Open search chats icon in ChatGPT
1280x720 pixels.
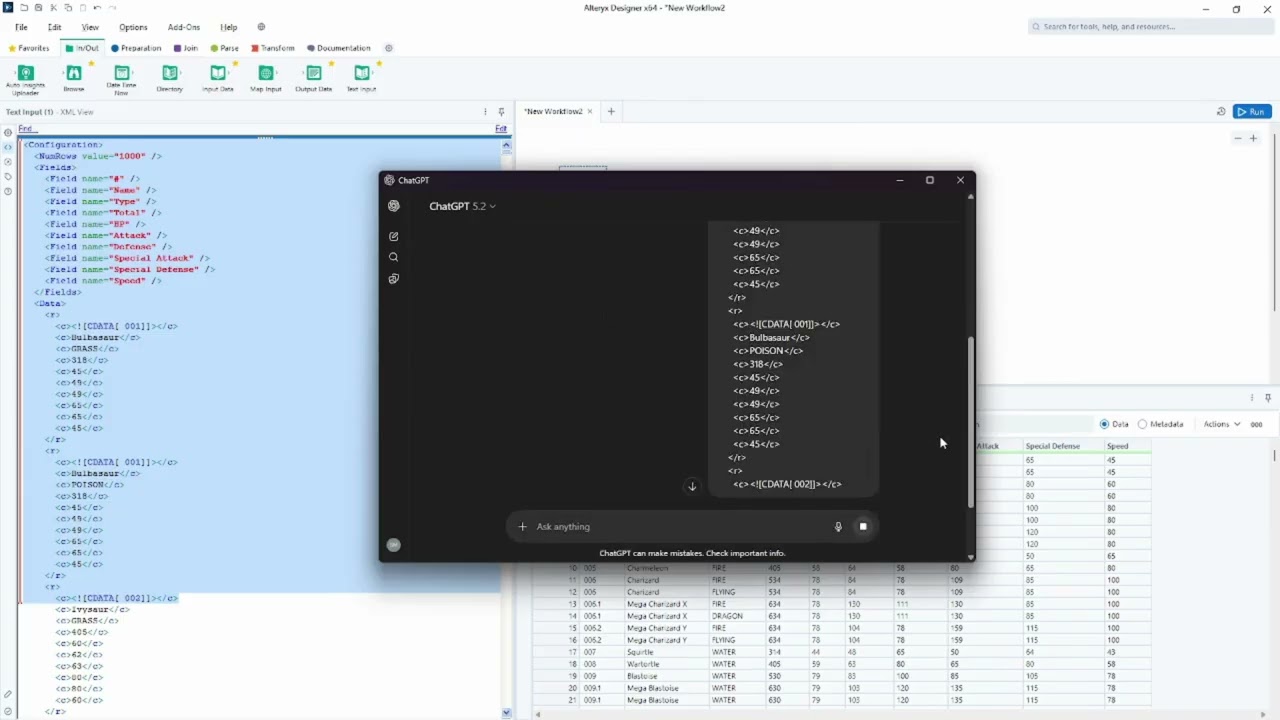[394, 258]
